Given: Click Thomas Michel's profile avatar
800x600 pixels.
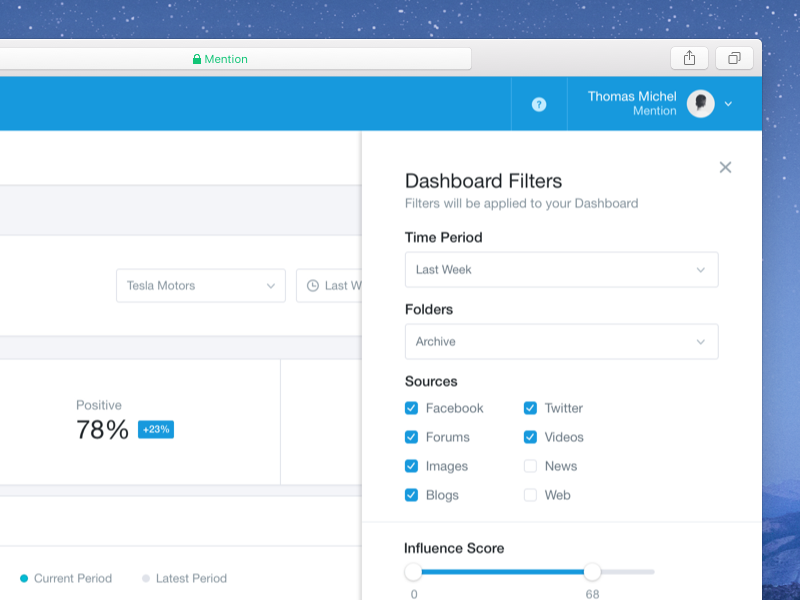Looking at the screenshot, I should point(700,104).
